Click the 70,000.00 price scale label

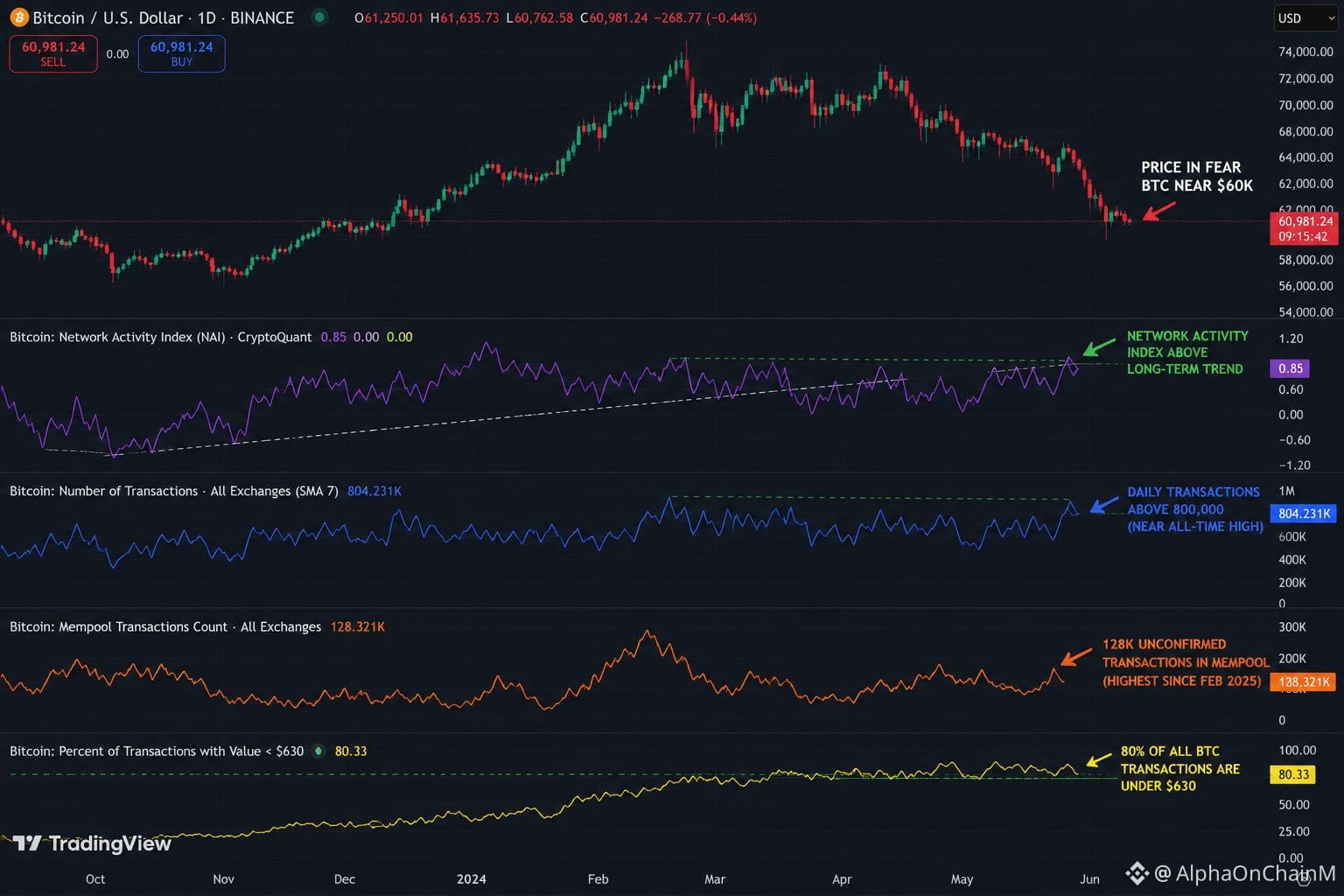click(x=1305, y=105)
